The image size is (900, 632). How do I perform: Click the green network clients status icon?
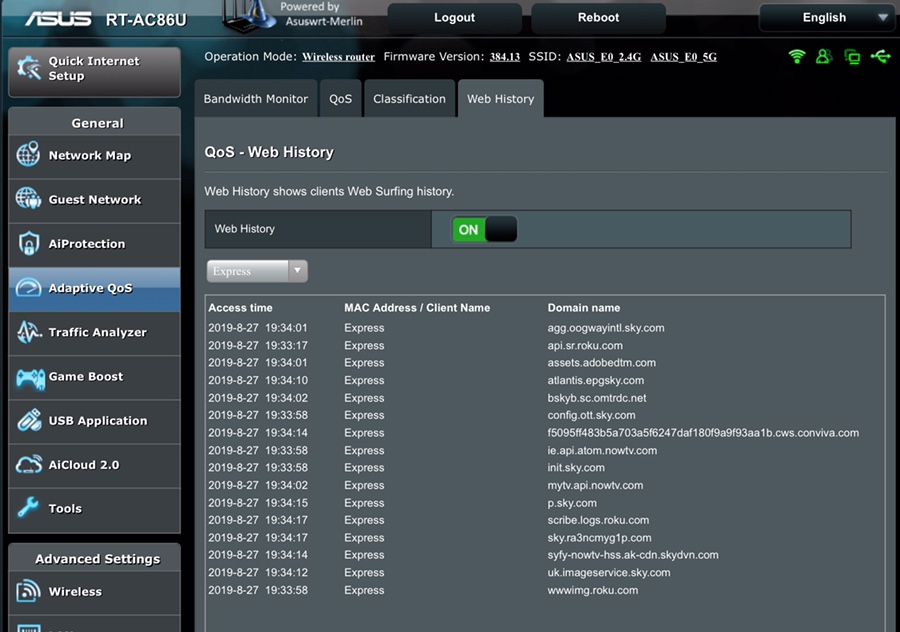point(852,57)
